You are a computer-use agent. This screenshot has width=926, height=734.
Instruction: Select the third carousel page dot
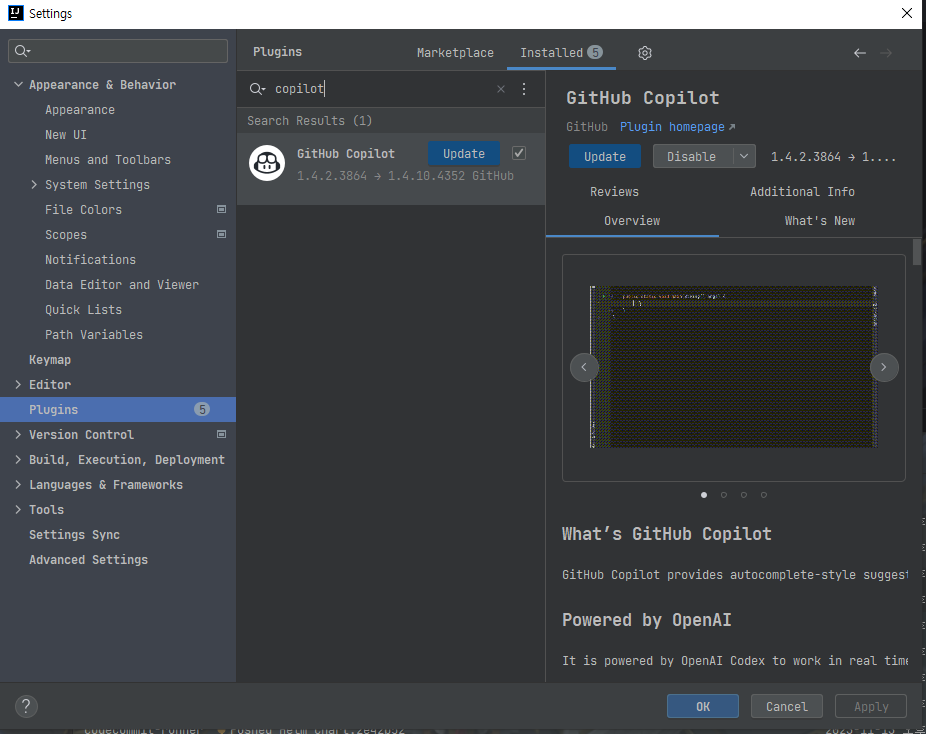(x=744, y=495)
